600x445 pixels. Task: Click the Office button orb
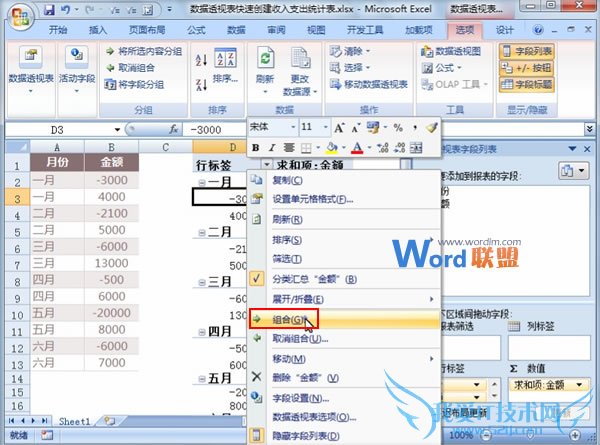pos(20,16)
